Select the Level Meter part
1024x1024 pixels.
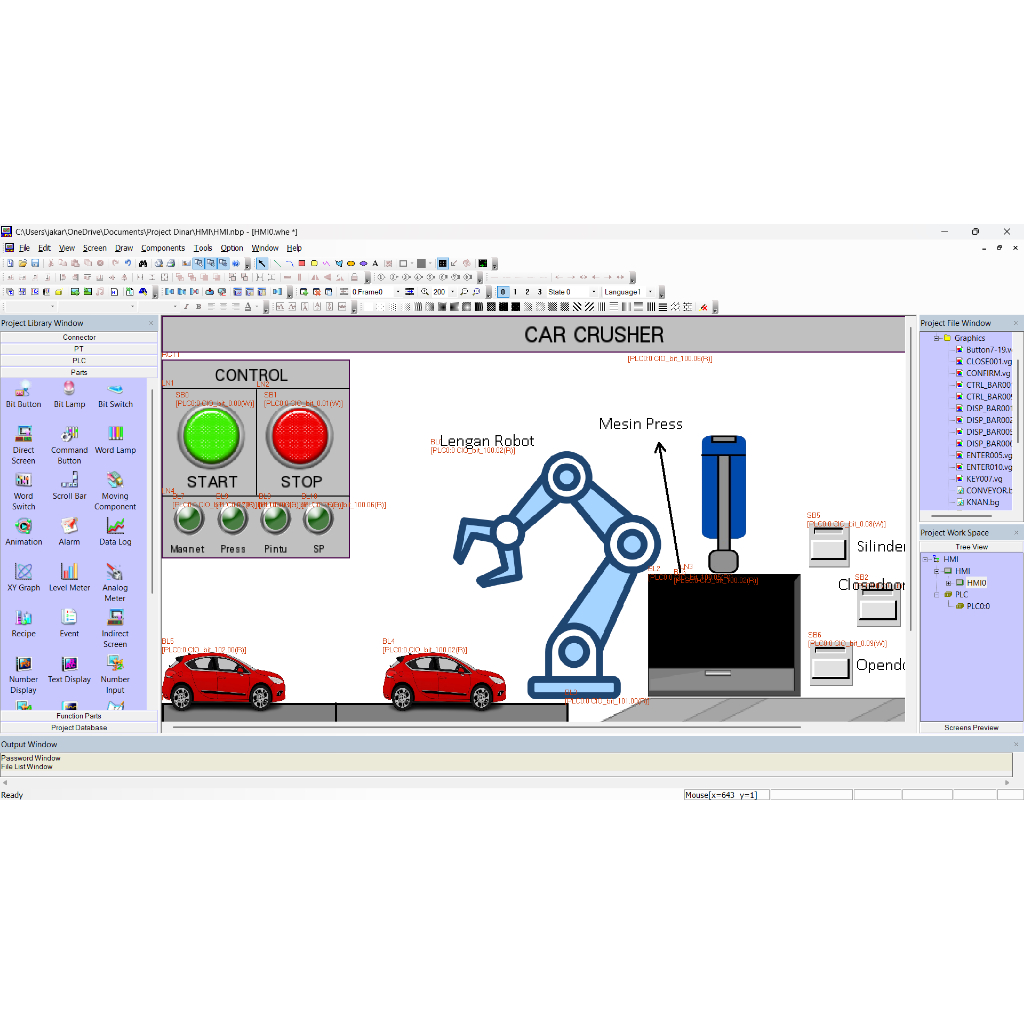point(69,580)
